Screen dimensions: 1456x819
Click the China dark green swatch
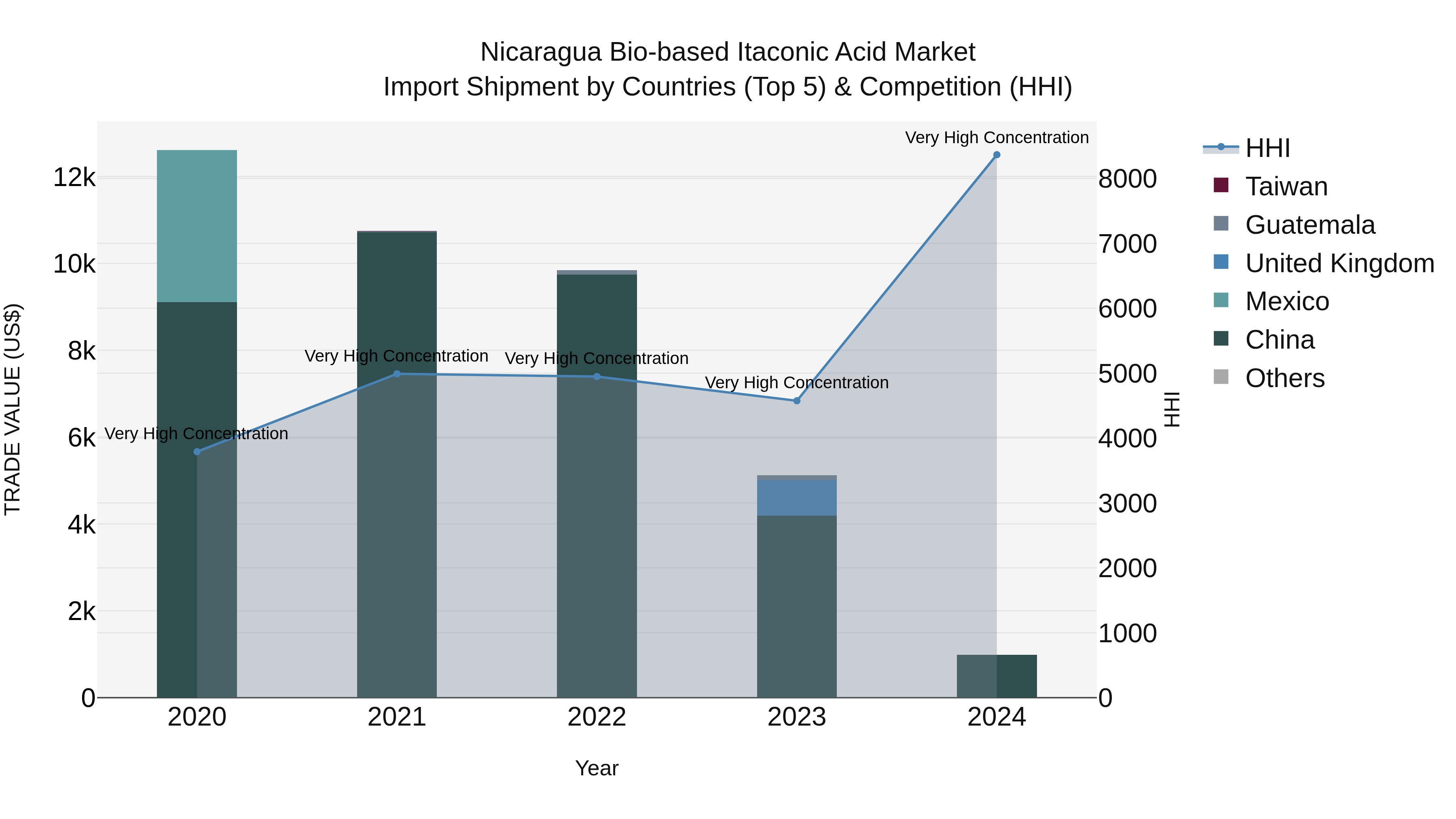pyautogui.click(x=1221, y=338)
